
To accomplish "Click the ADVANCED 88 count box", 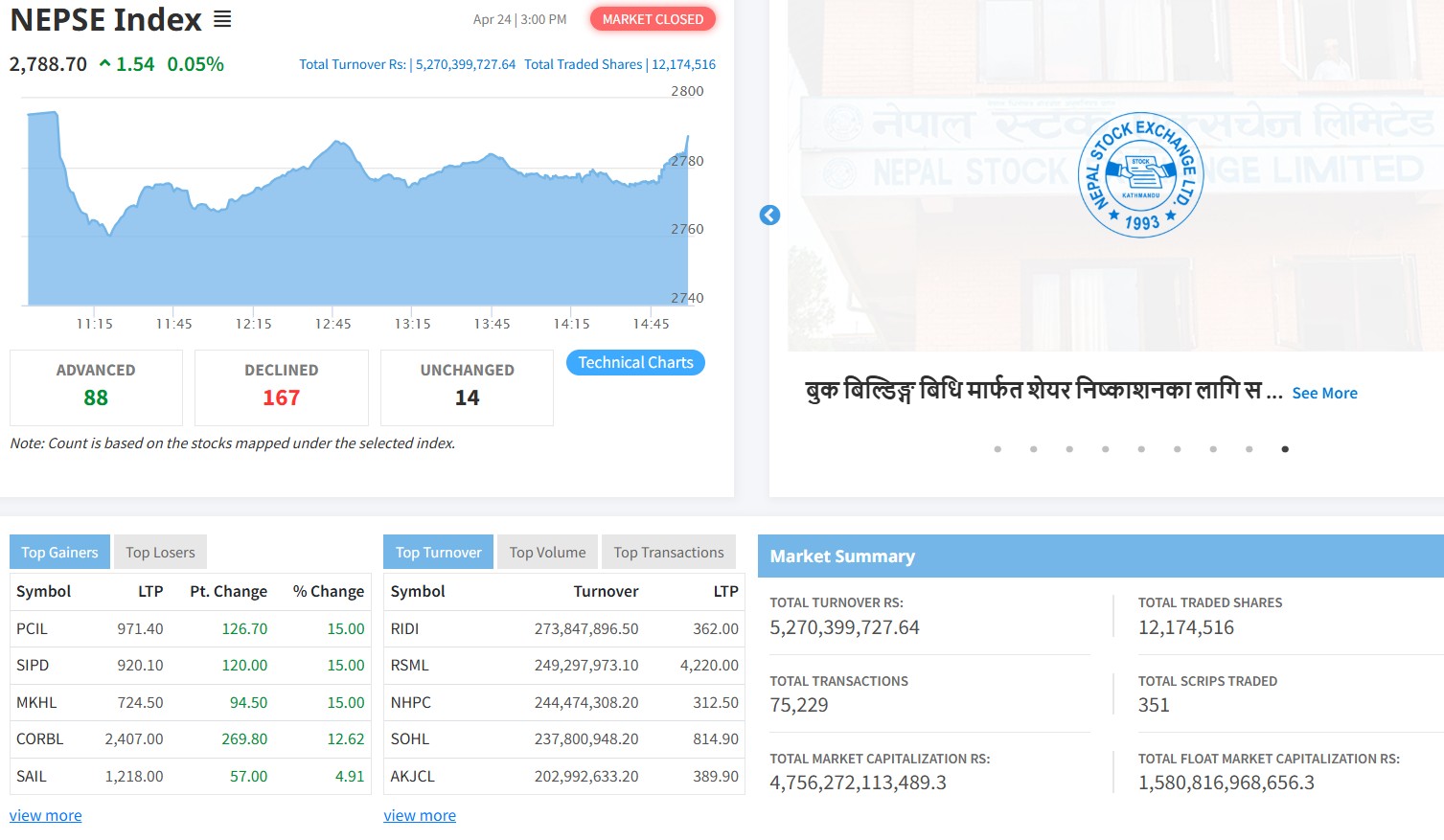I will click(x=96, y=387).
